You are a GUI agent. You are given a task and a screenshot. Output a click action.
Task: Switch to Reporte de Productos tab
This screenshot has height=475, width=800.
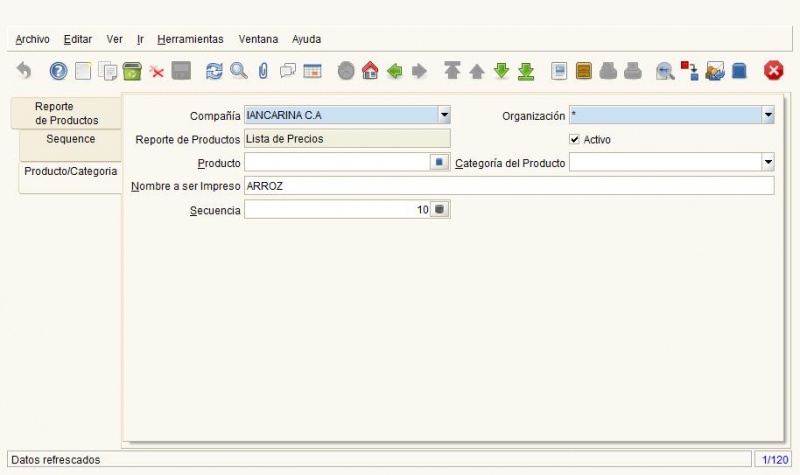click(x=66, y=113)
